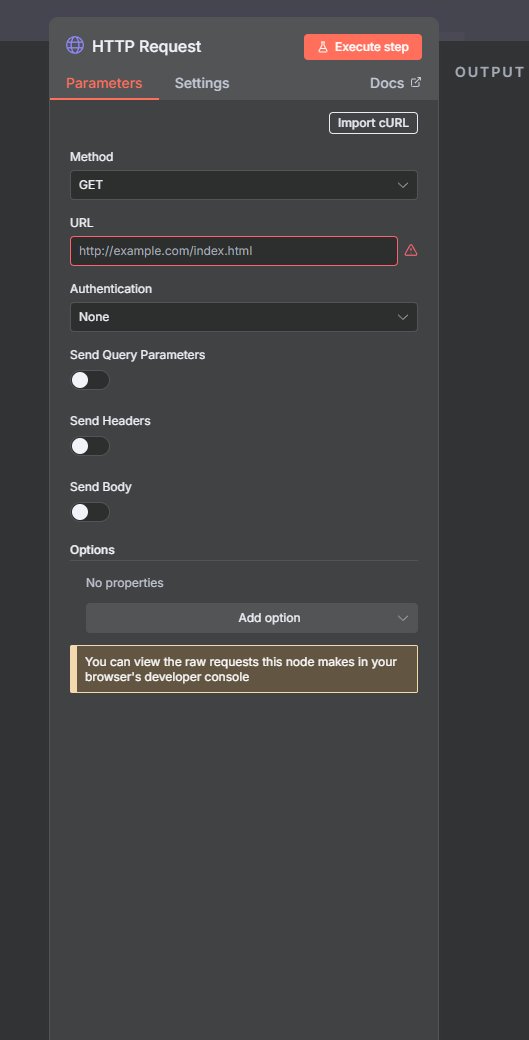This screenshot has width=529, height=1040.
Task: Switch to the Parameters tab
Action: [x=104, y=84]
